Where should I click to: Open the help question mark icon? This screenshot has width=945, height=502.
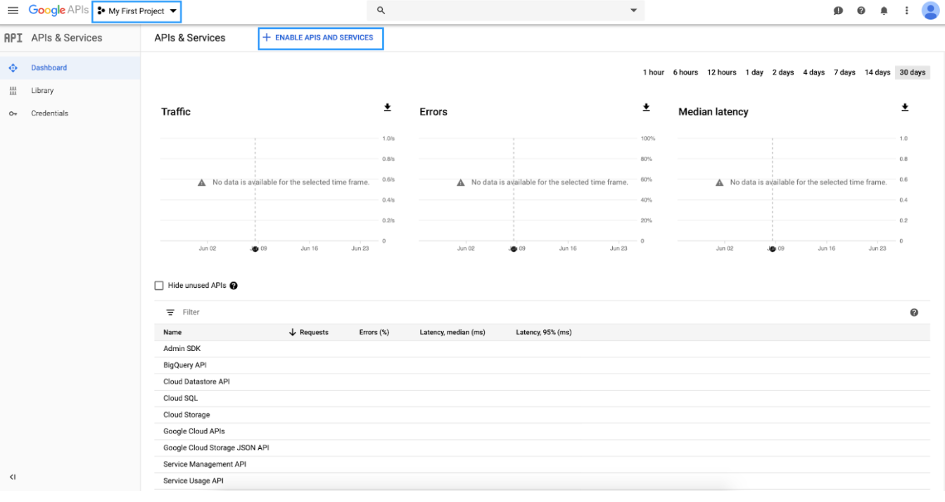point(861,10)
